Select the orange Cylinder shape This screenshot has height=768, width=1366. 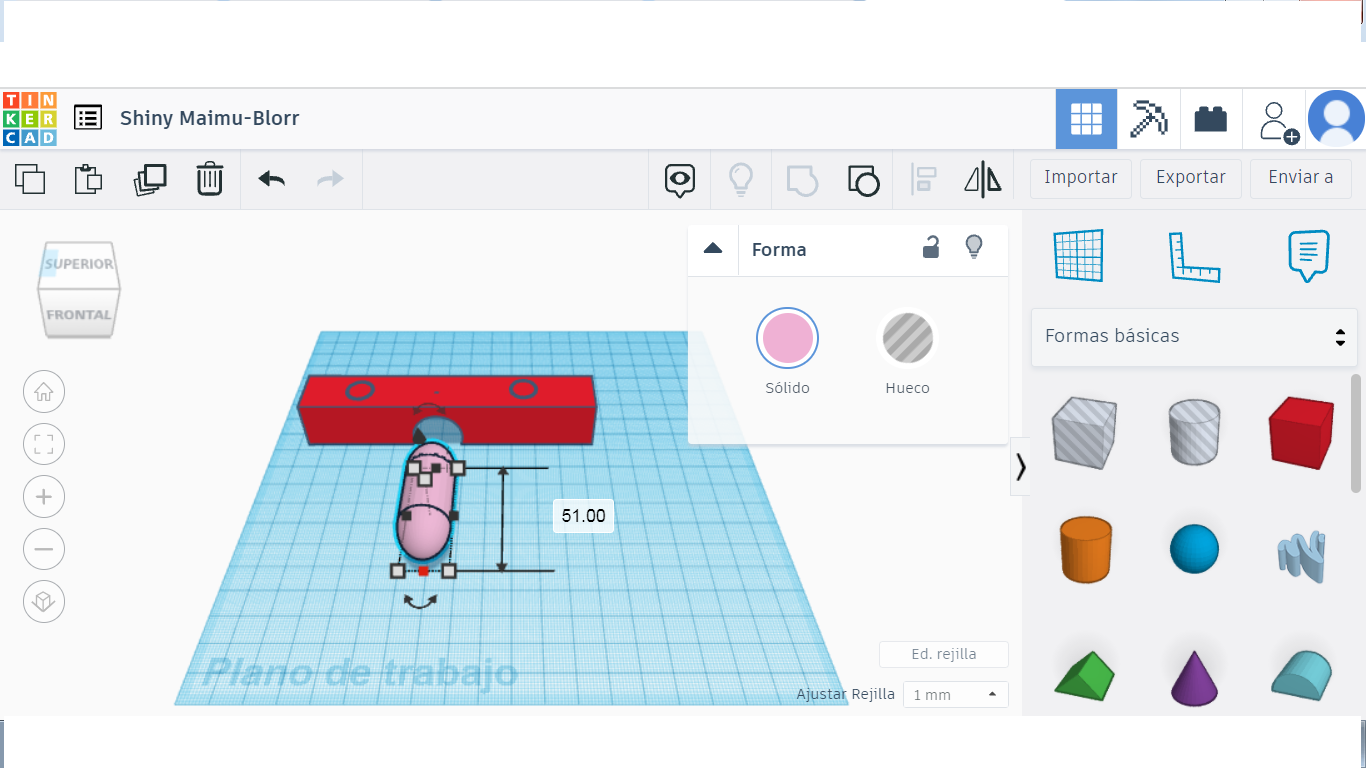click(x=1086, y=549)
